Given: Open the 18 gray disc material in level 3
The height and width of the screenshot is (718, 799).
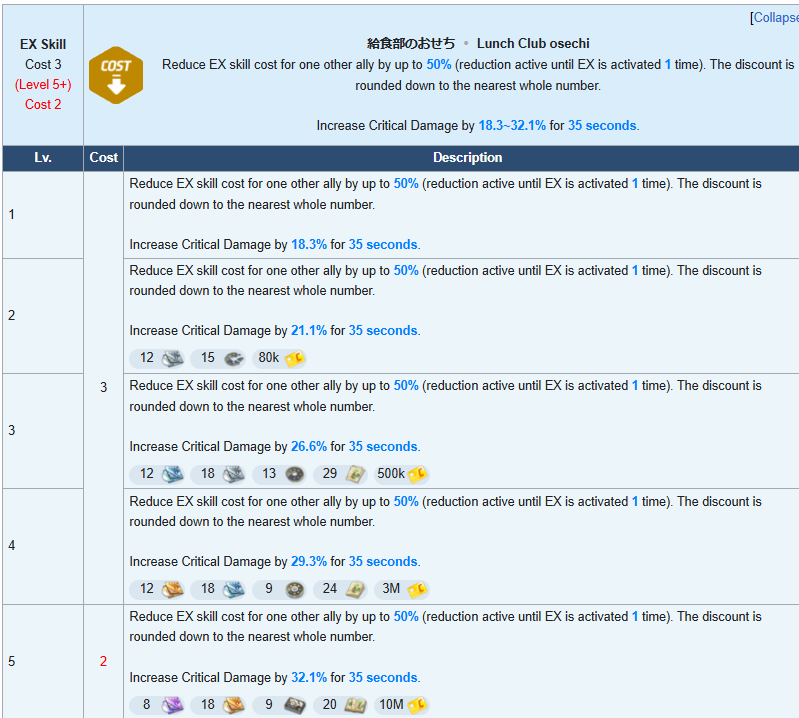Looking at the screenshot, I should 218,474.
